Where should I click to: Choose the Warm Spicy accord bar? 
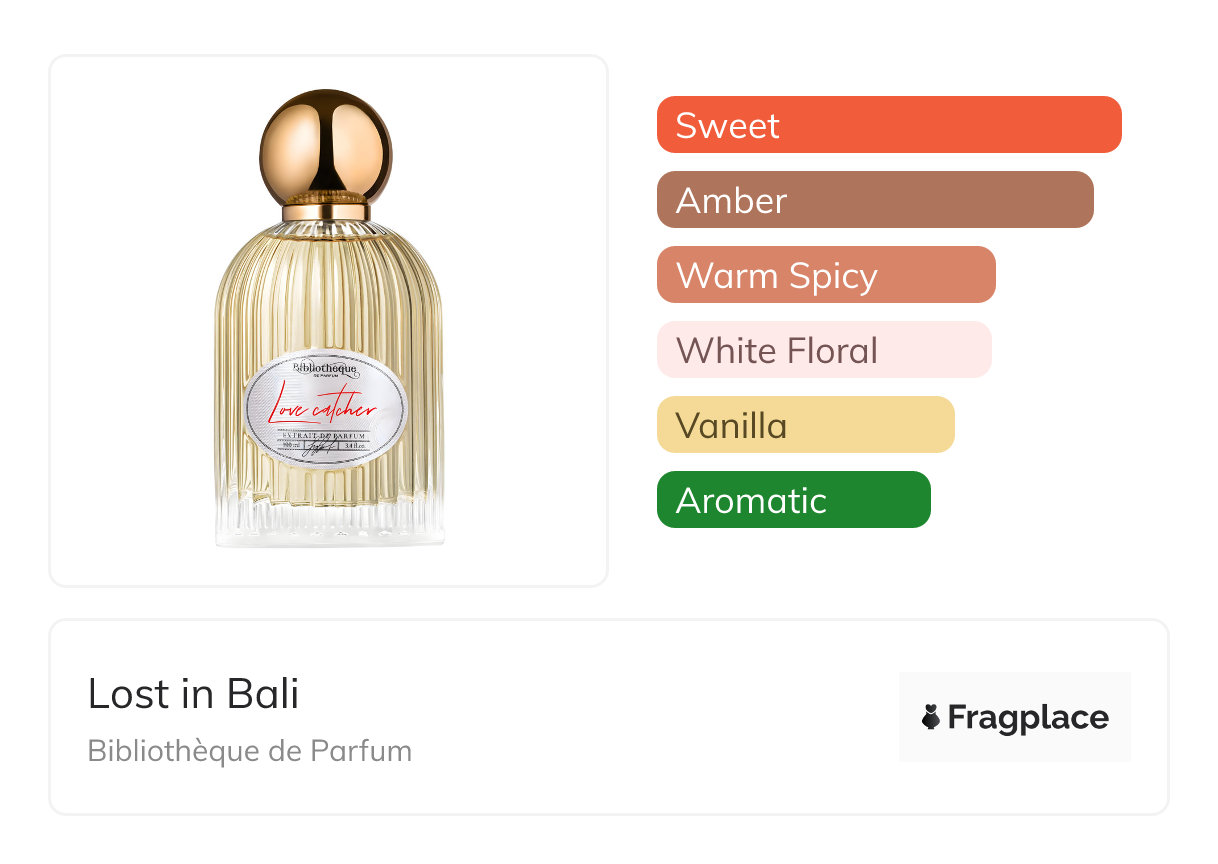(x=826, y=275)
